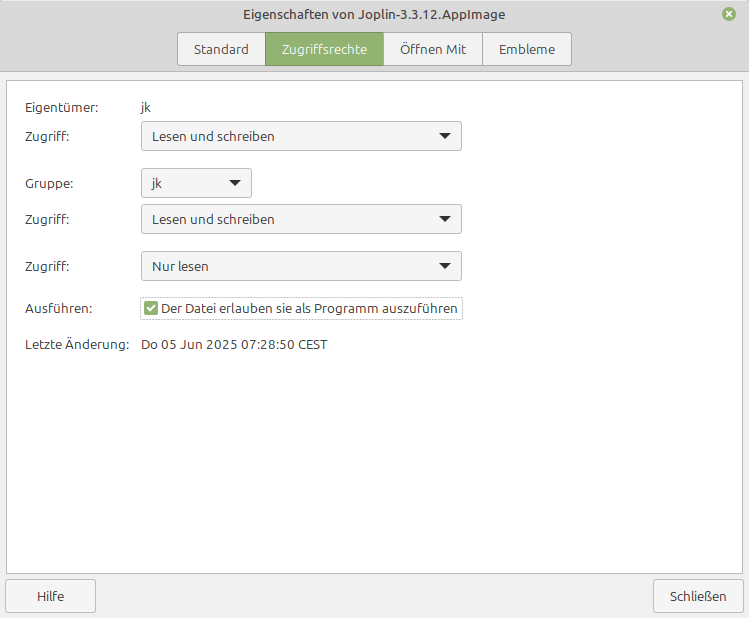This screenshot has width=749, height=618.
Task: Close the properties window with green X icon
Action: point(728,14)
